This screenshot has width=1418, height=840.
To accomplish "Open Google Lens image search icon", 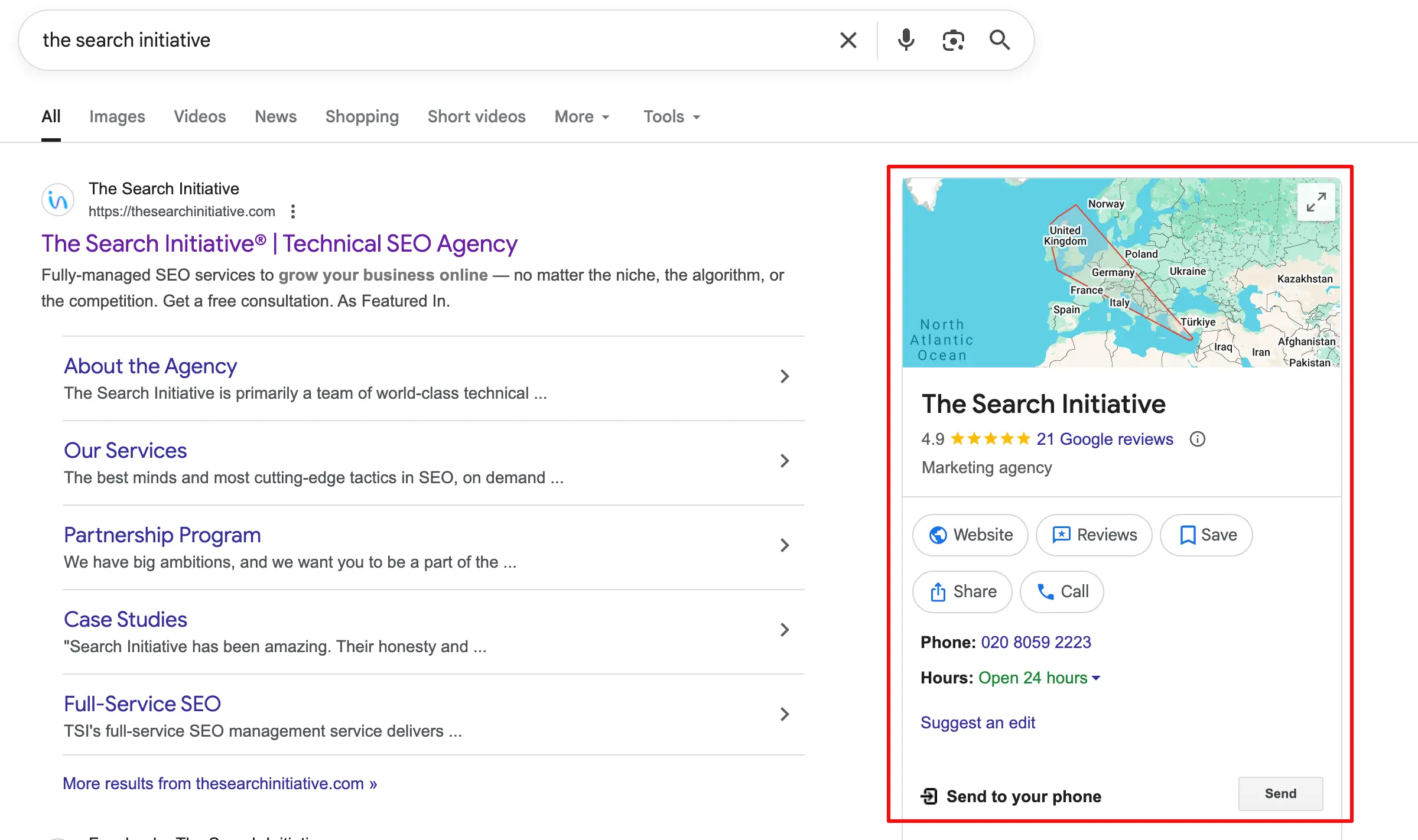I will [x=953, y=40].
